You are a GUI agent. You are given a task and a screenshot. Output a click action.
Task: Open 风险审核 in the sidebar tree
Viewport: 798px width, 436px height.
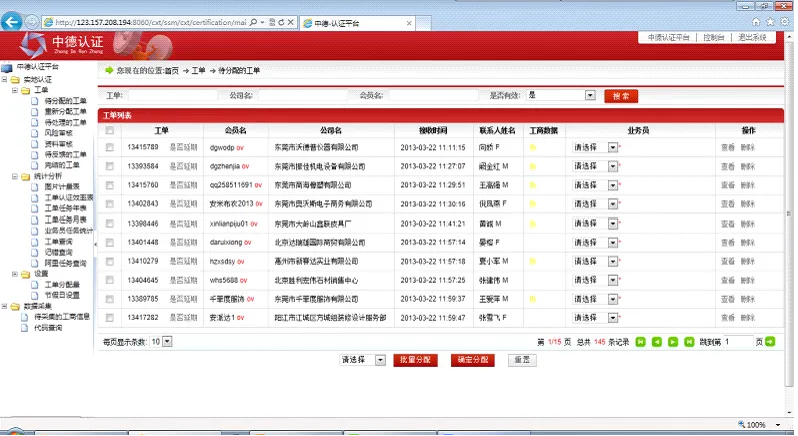[59, 133]
